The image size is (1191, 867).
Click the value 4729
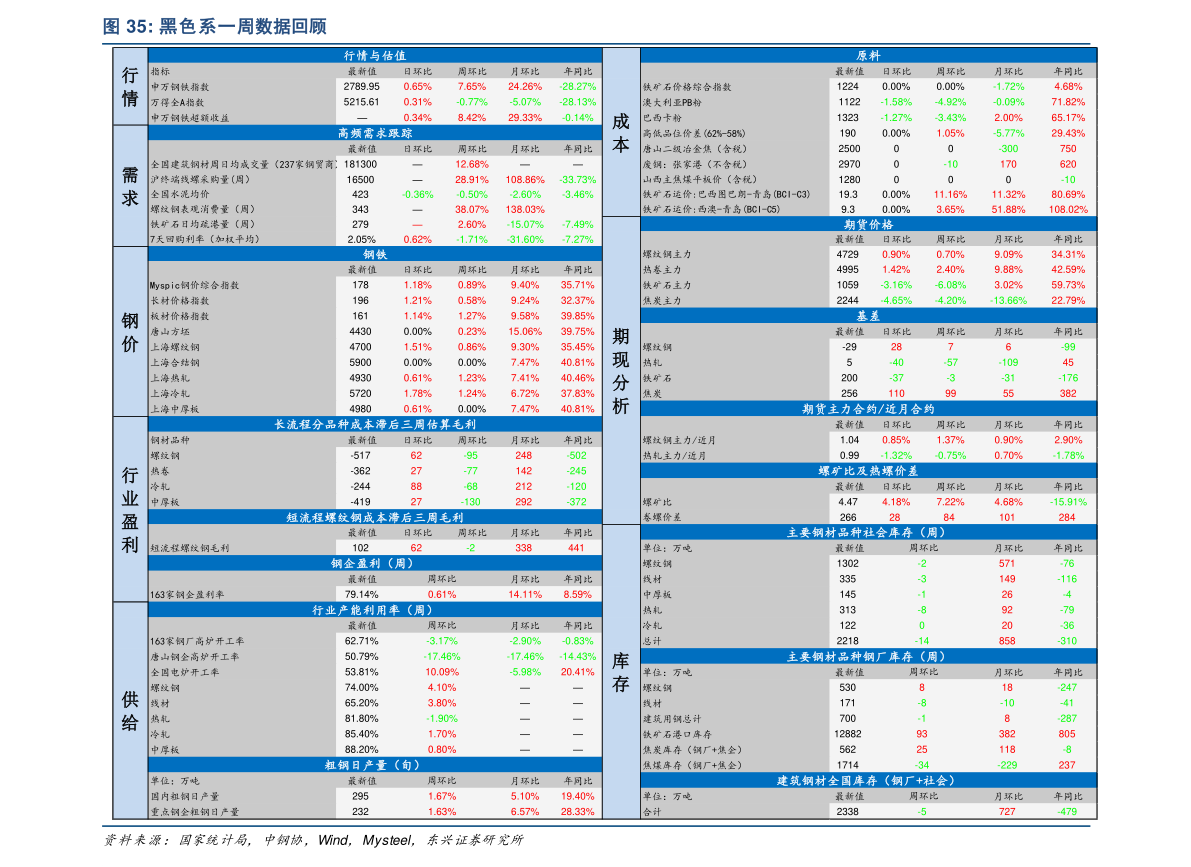[848, 255]
